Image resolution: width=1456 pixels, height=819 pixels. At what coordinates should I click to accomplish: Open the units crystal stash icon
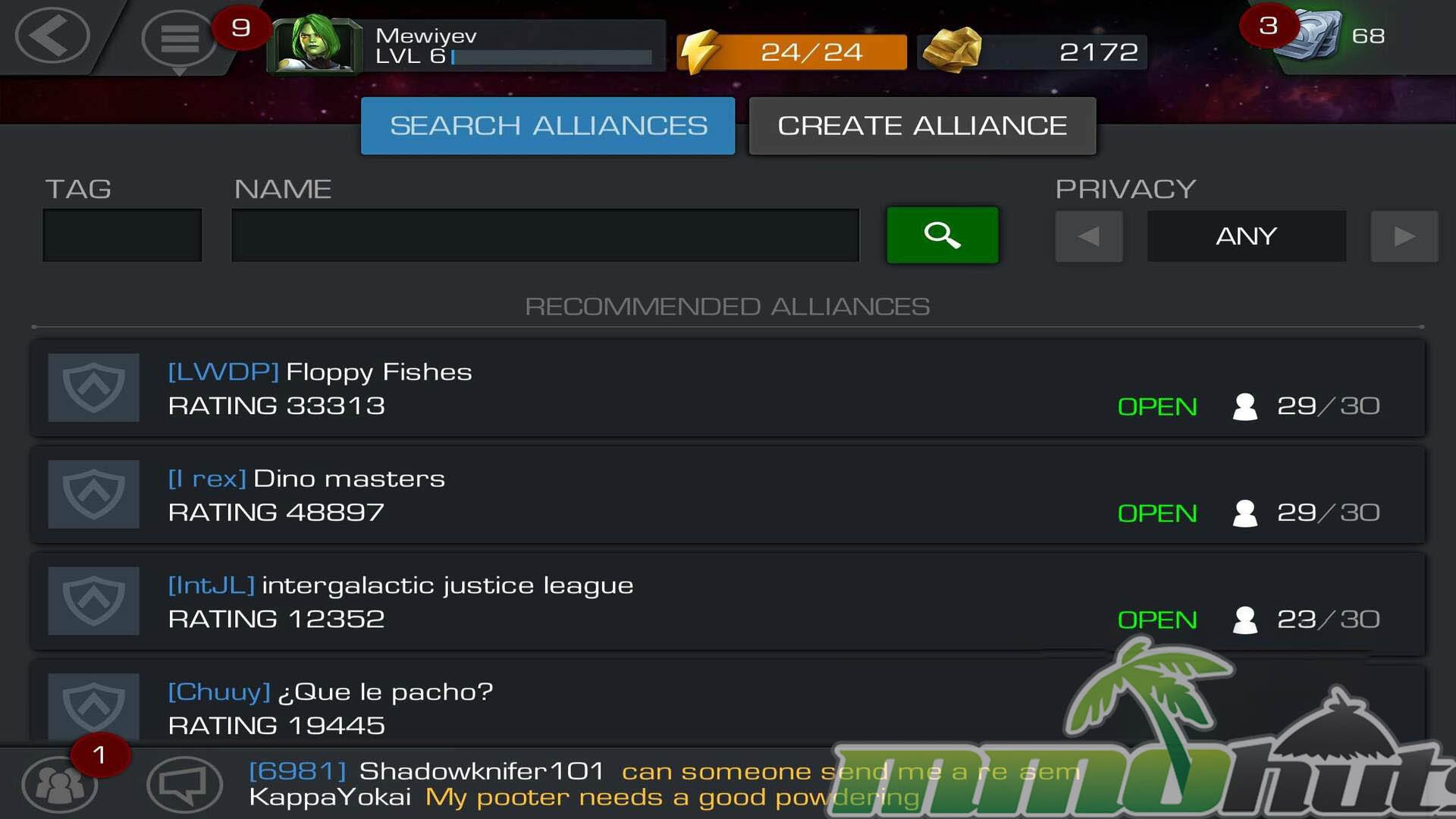1307,35
